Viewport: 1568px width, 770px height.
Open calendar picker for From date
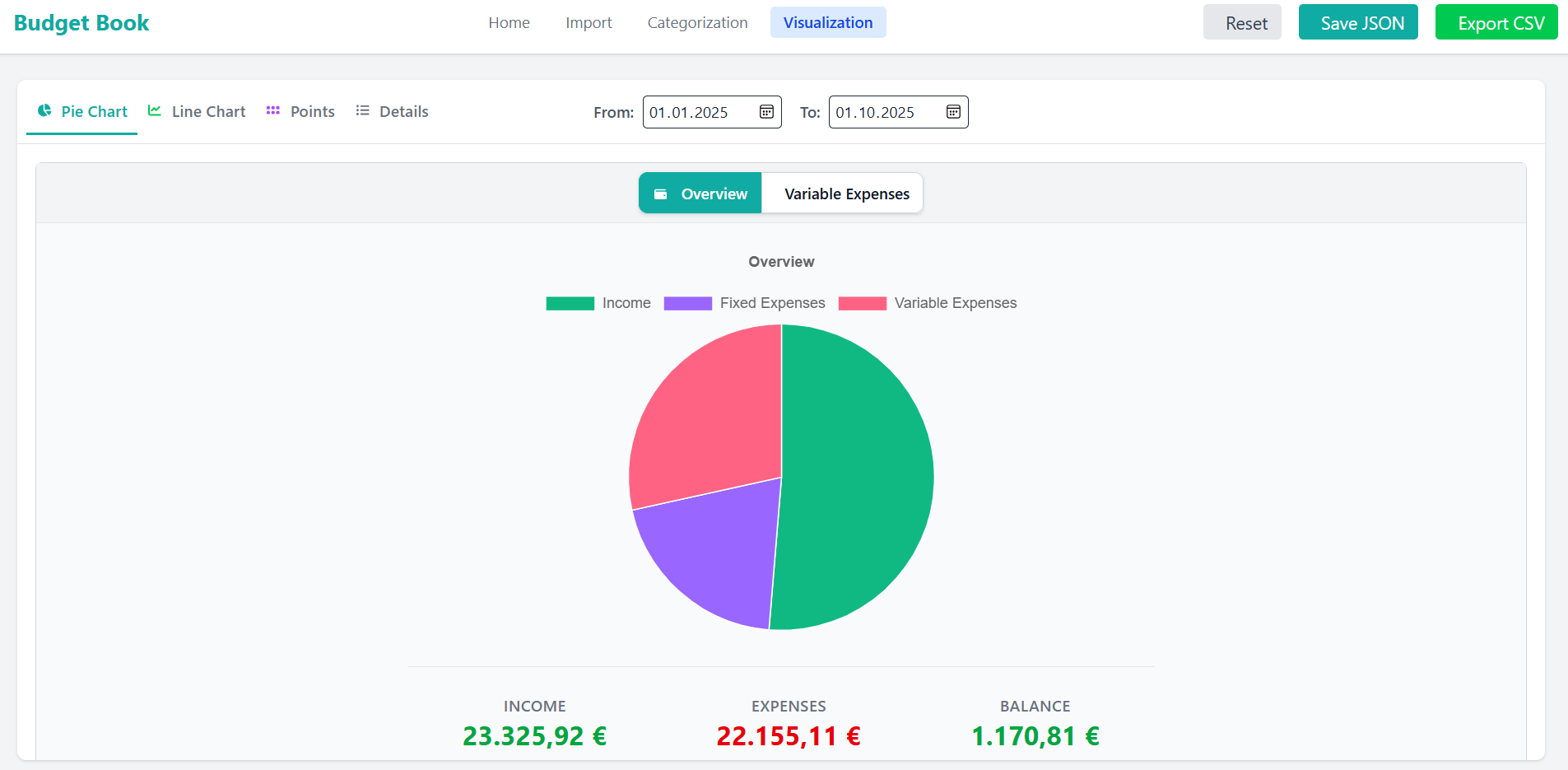tap(766, 112)
